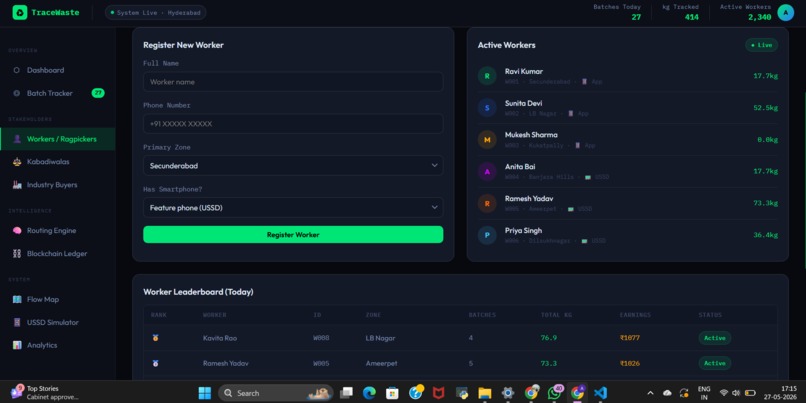Click Ramesh Yadav's 73.3kg value
Image resolution: width=806 pixels, height=403 pixels.
[x=765, y=204]
